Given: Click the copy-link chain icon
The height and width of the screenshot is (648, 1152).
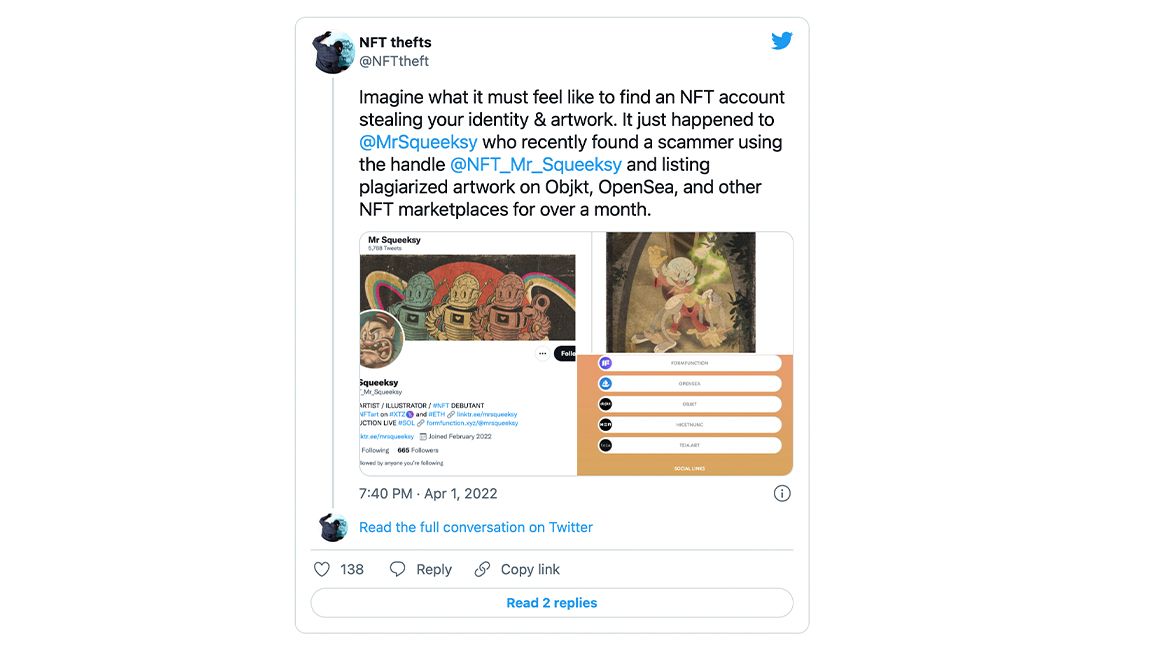Looking at the screenshot, I should 484,568.
